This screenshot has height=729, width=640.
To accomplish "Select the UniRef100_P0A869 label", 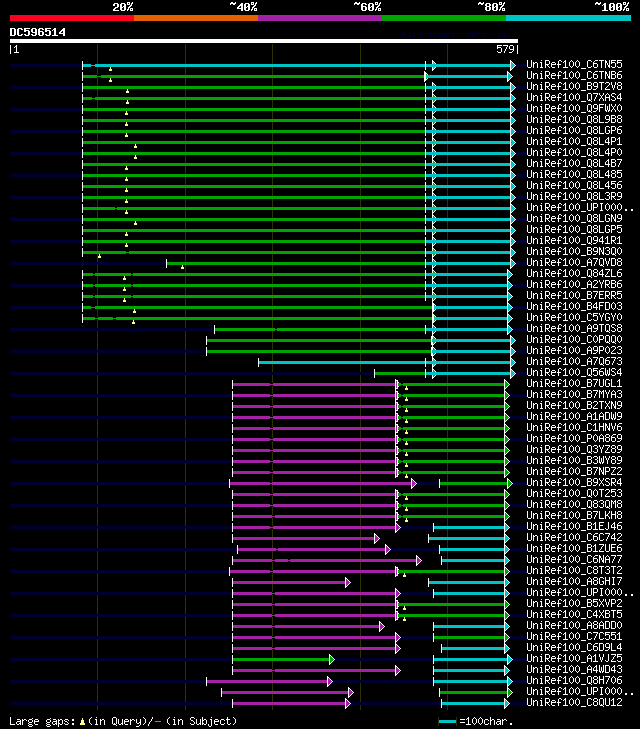I will [x=574, y=438].
